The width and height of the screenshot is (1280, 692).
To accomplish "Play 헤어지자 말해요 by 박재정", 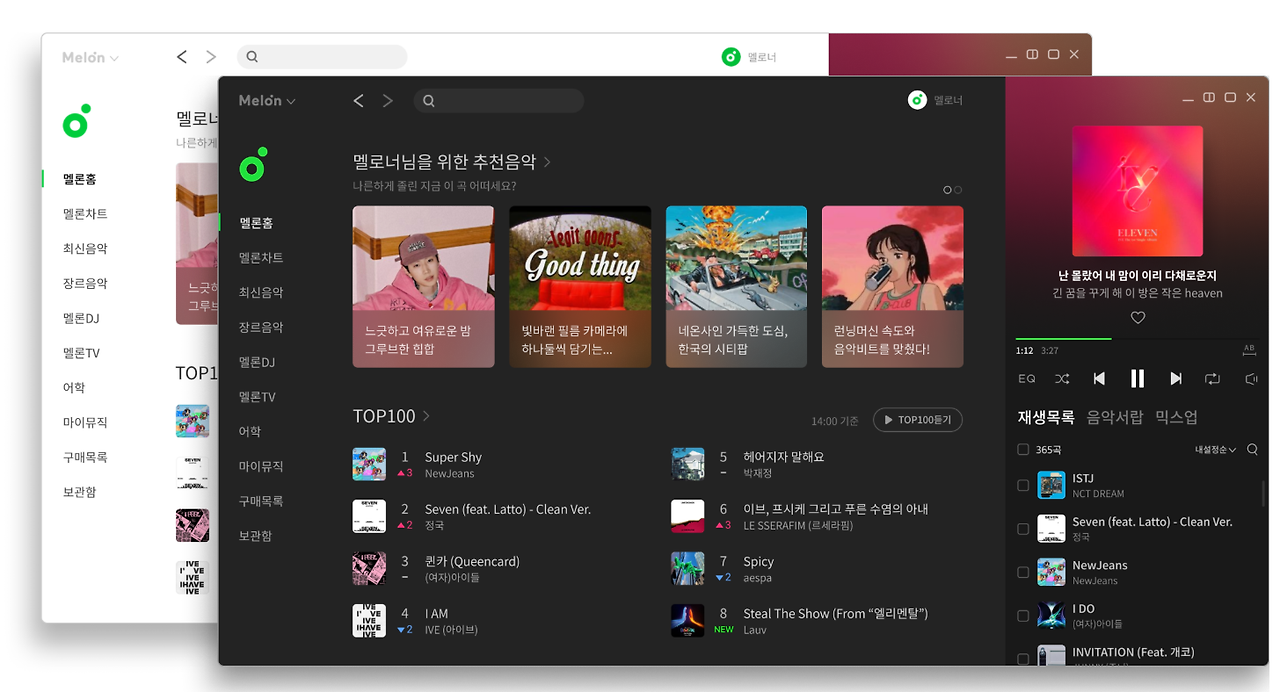I will 784,457.
